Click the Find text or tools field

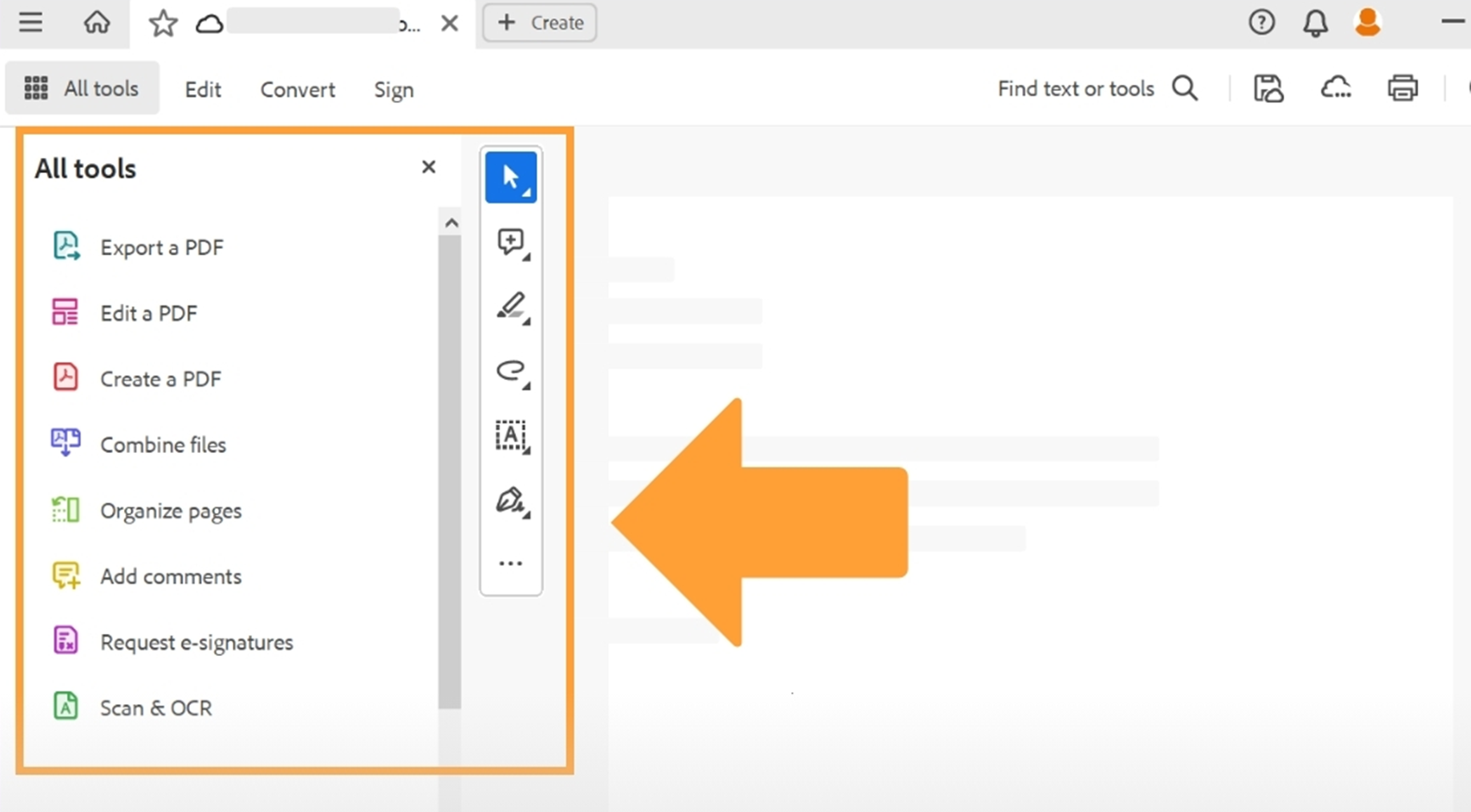pos(1075,88)
